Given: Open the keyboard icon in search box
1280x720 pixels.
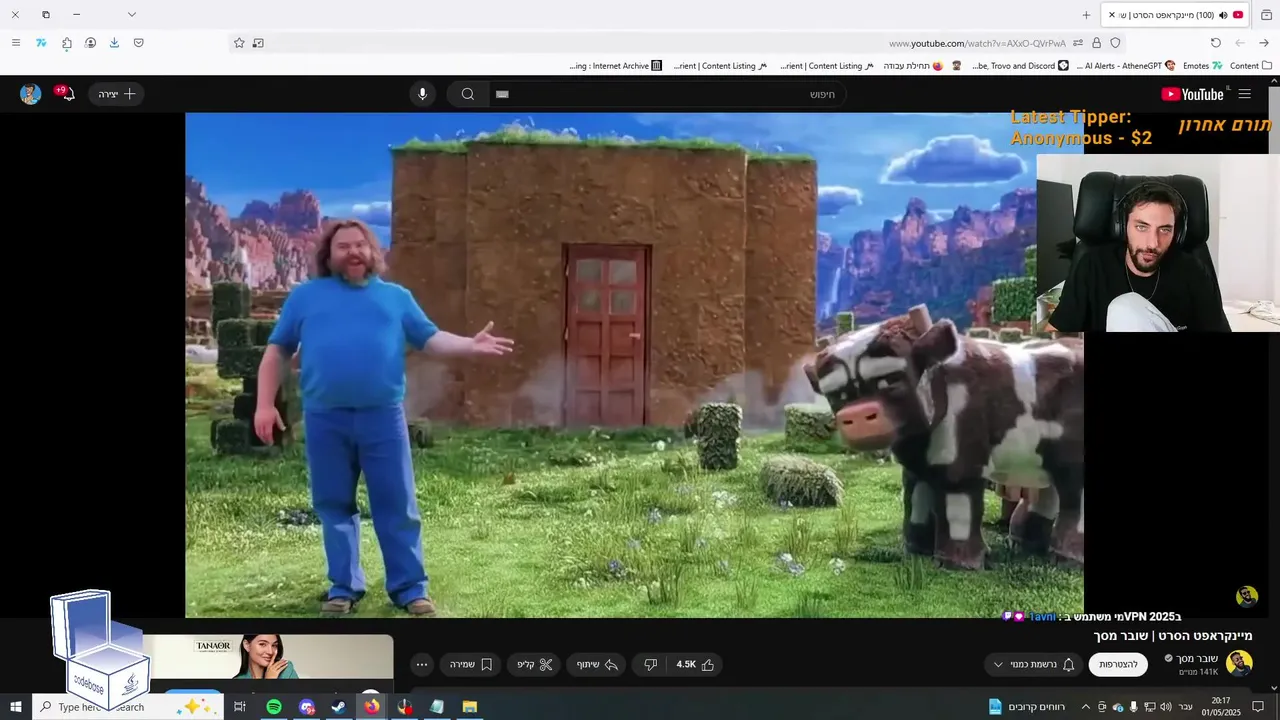Looking at the screenshot, I should tap(502, 94).
